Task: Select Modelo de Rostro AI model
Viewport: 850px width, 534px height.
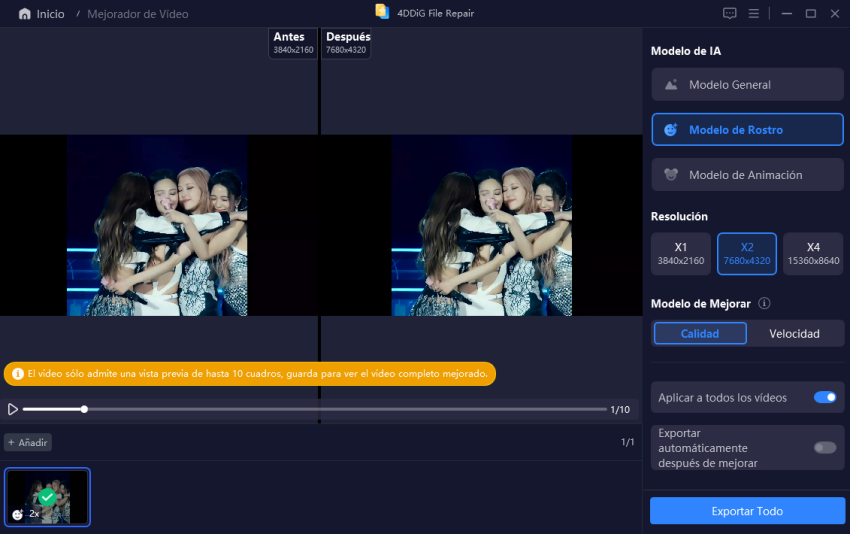Action: 747,130
